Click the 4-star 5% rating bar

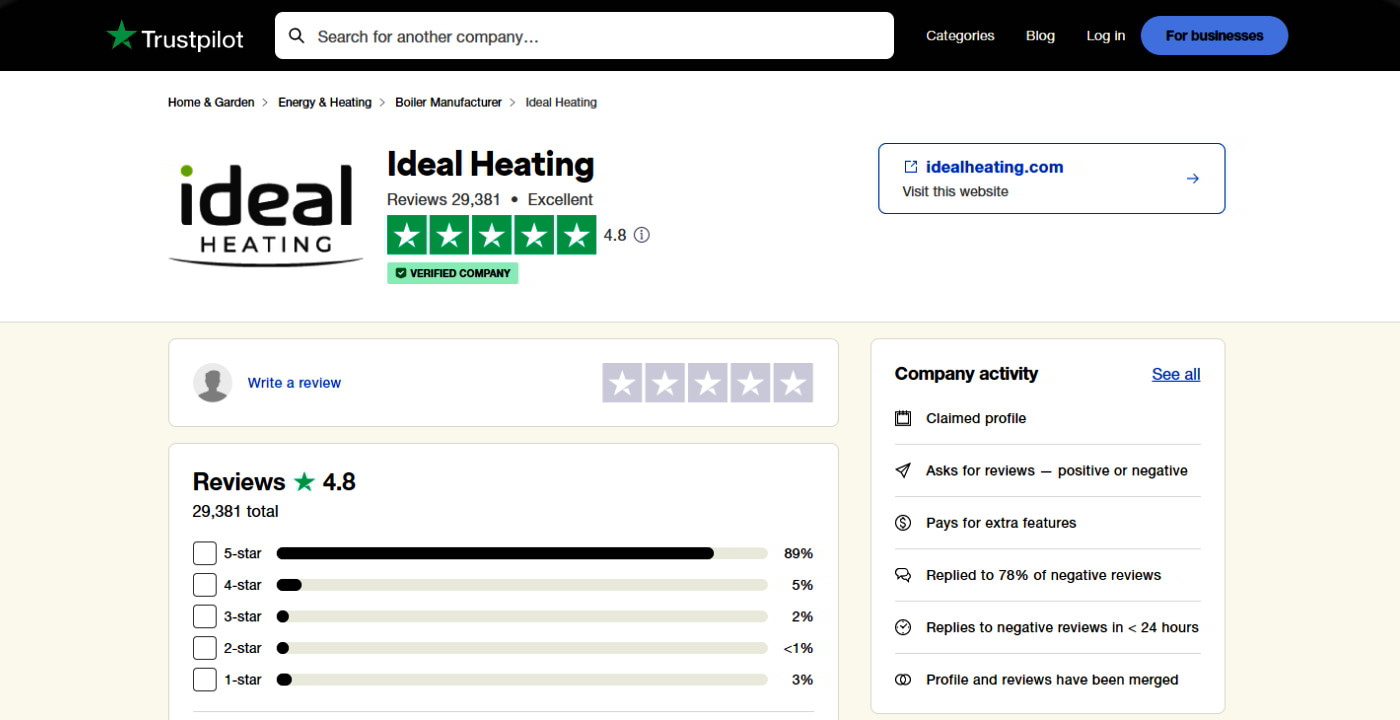[522, 585]
